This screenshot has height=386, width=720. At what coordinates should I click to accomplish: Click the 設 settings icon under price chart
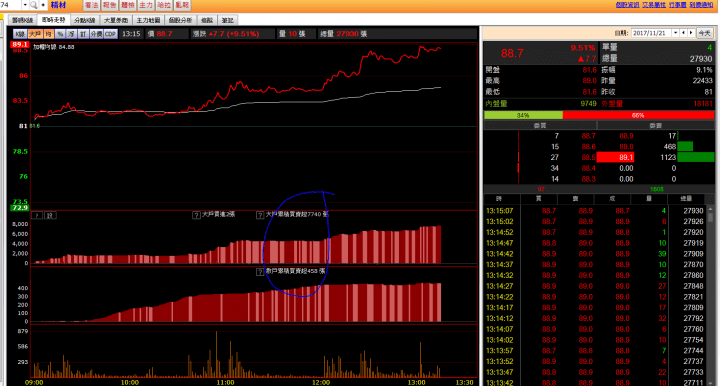(x=51, y=215)
